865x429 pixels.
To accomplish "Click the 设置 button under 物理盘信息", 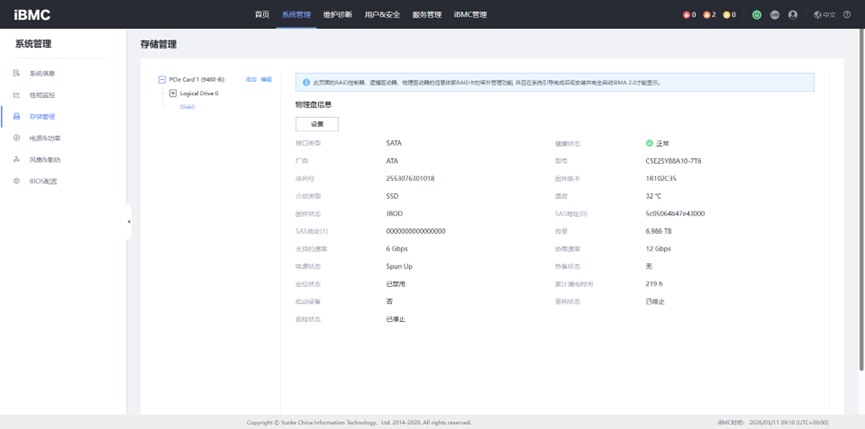I will [317, 124].
